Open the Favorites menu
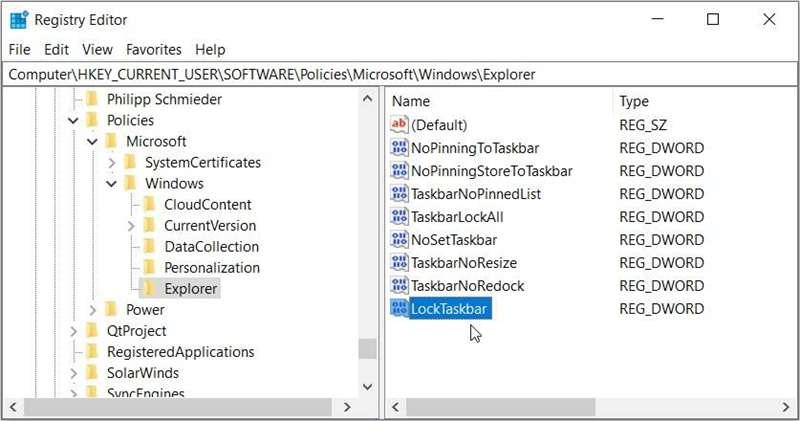 point(153,49)
